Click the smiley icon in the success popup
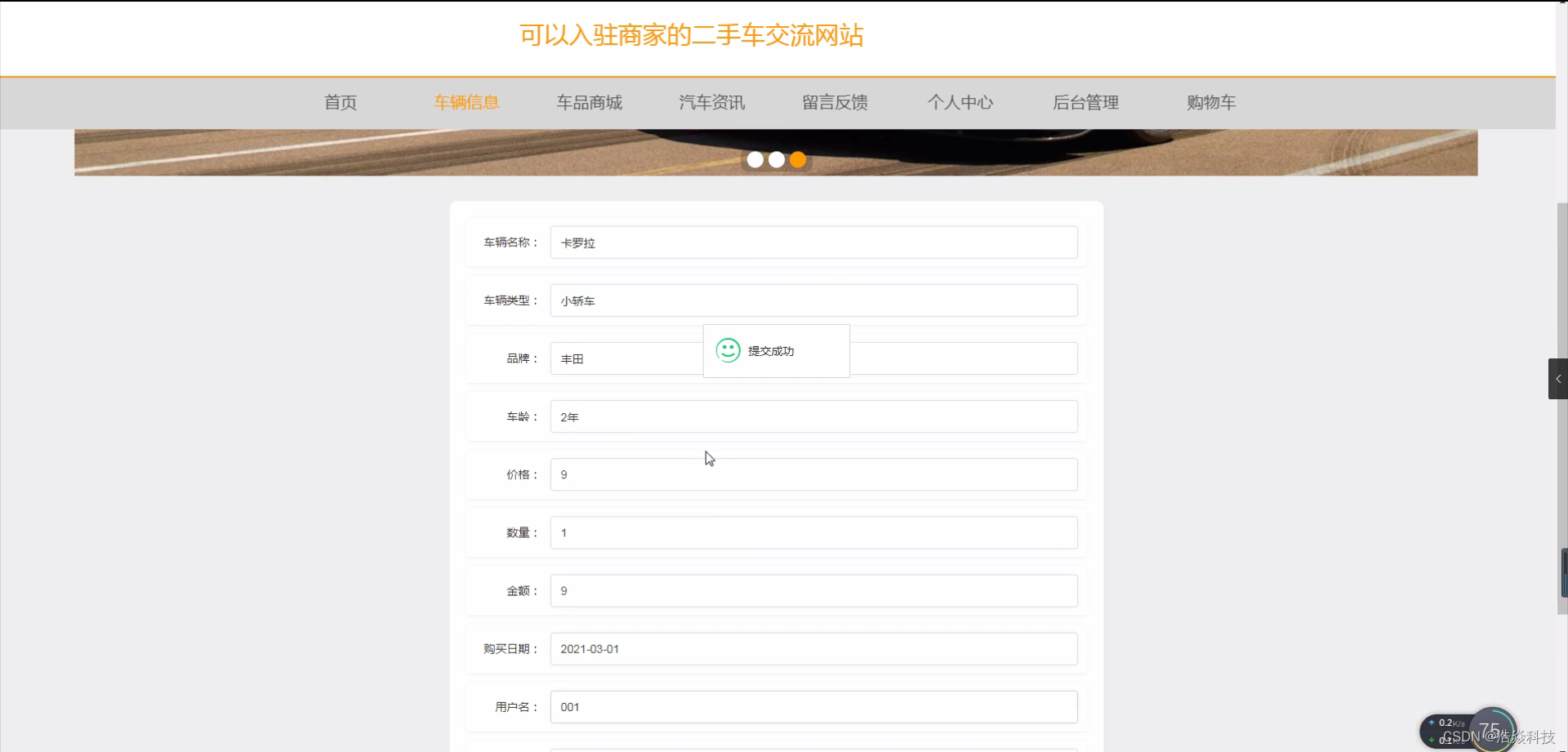1568x752 pixels. (728, 350)
